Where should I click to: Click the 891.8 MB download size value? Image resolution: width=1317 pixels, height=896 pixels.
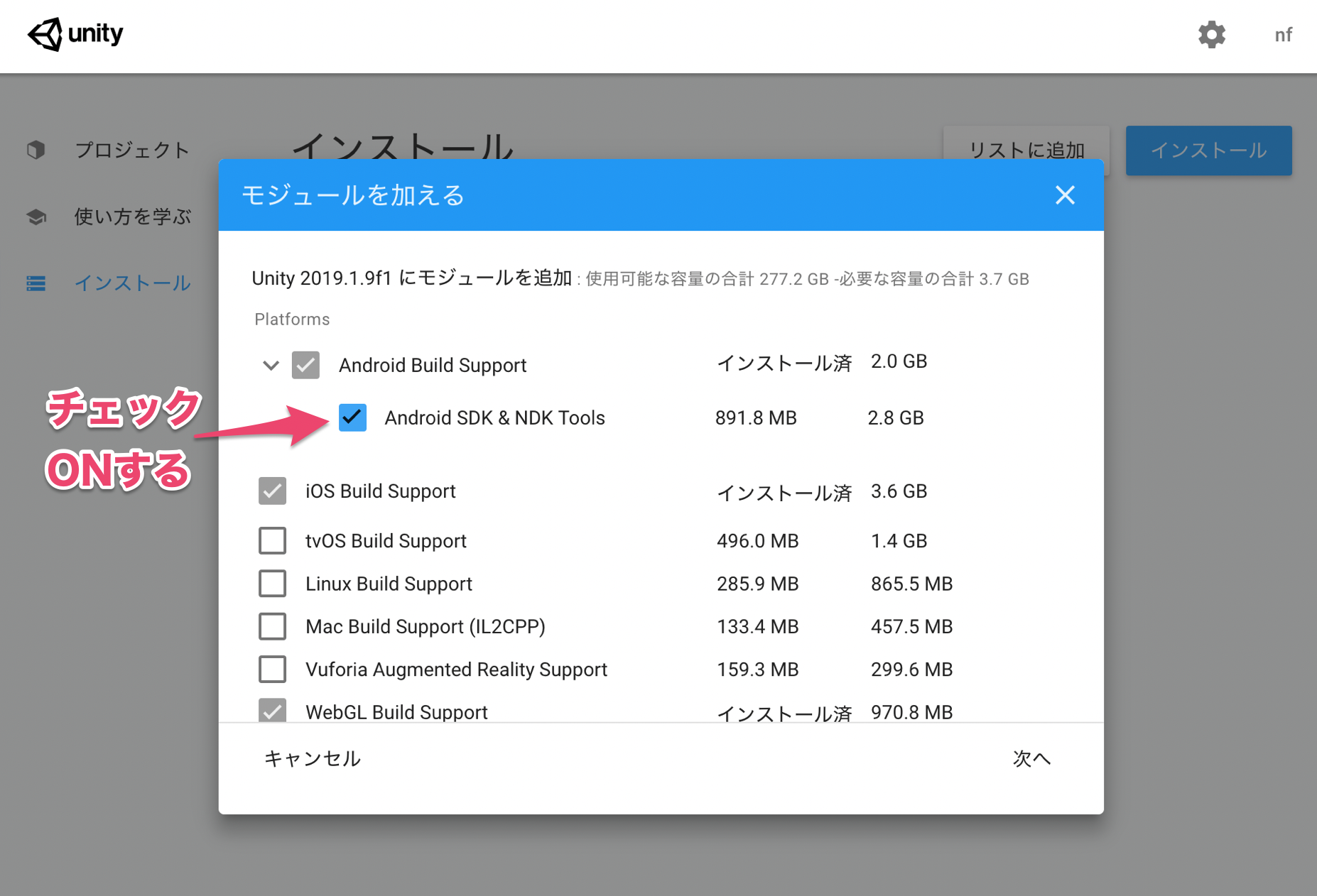pos(756,417)
